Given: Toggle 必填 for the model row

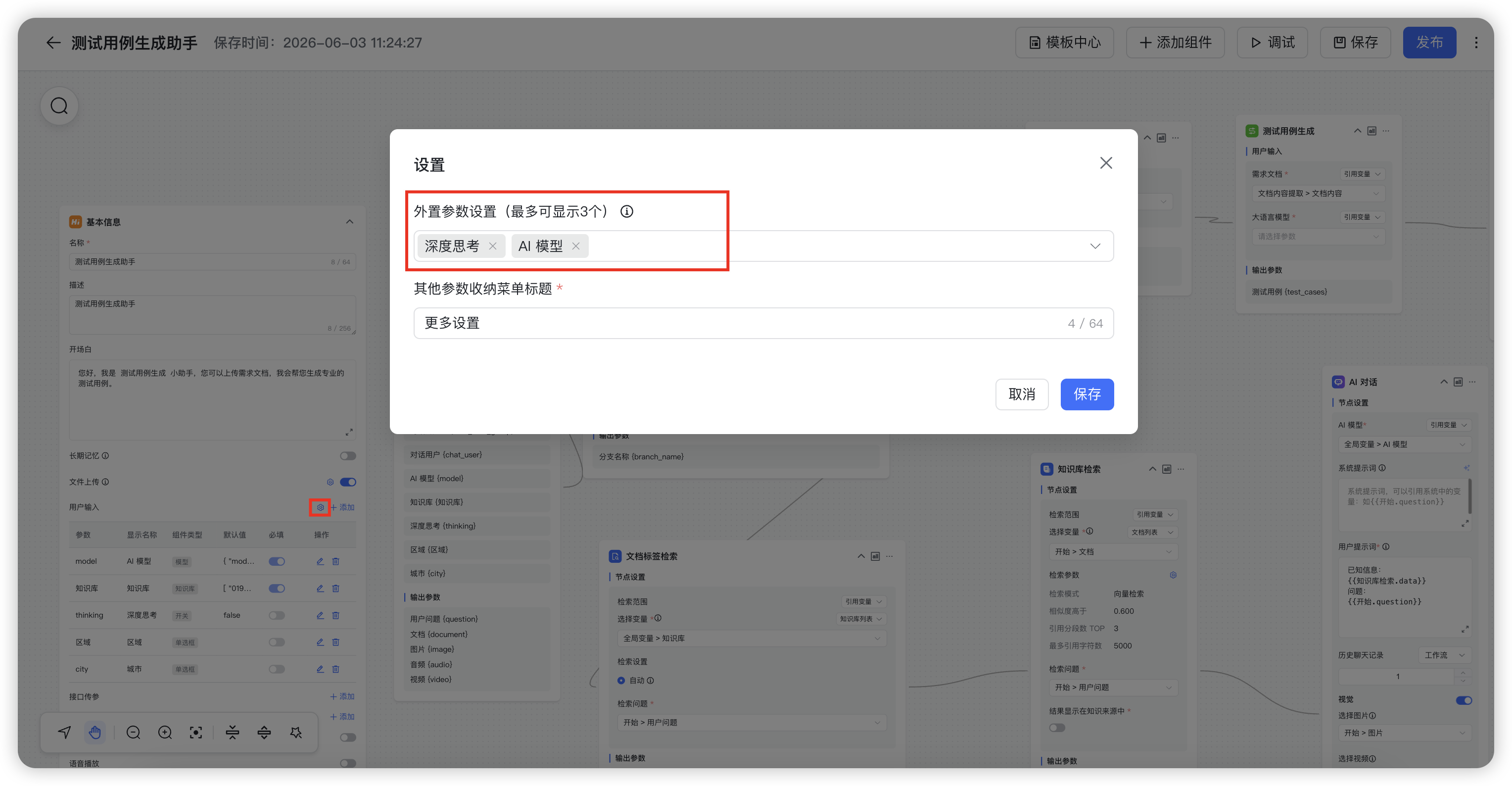Looking at the screenshot, I should pyautogui.click(x=277, y=561).
